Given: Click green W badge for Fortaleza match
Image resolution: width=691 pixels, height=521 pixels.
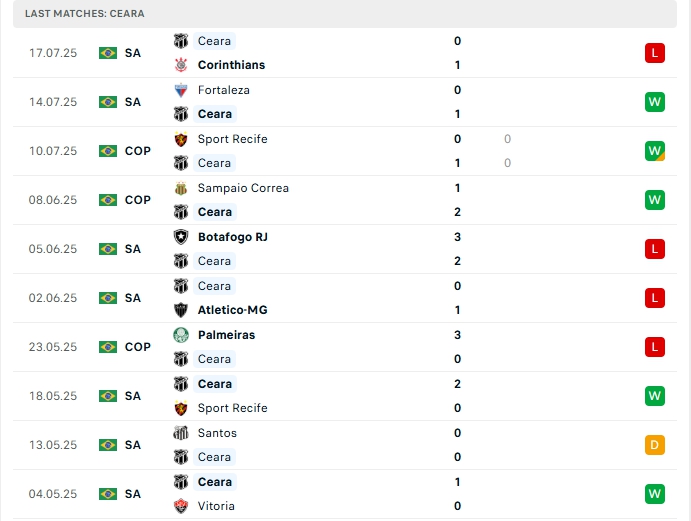Looking at the screenshot, I should click(x=655, y=102).
